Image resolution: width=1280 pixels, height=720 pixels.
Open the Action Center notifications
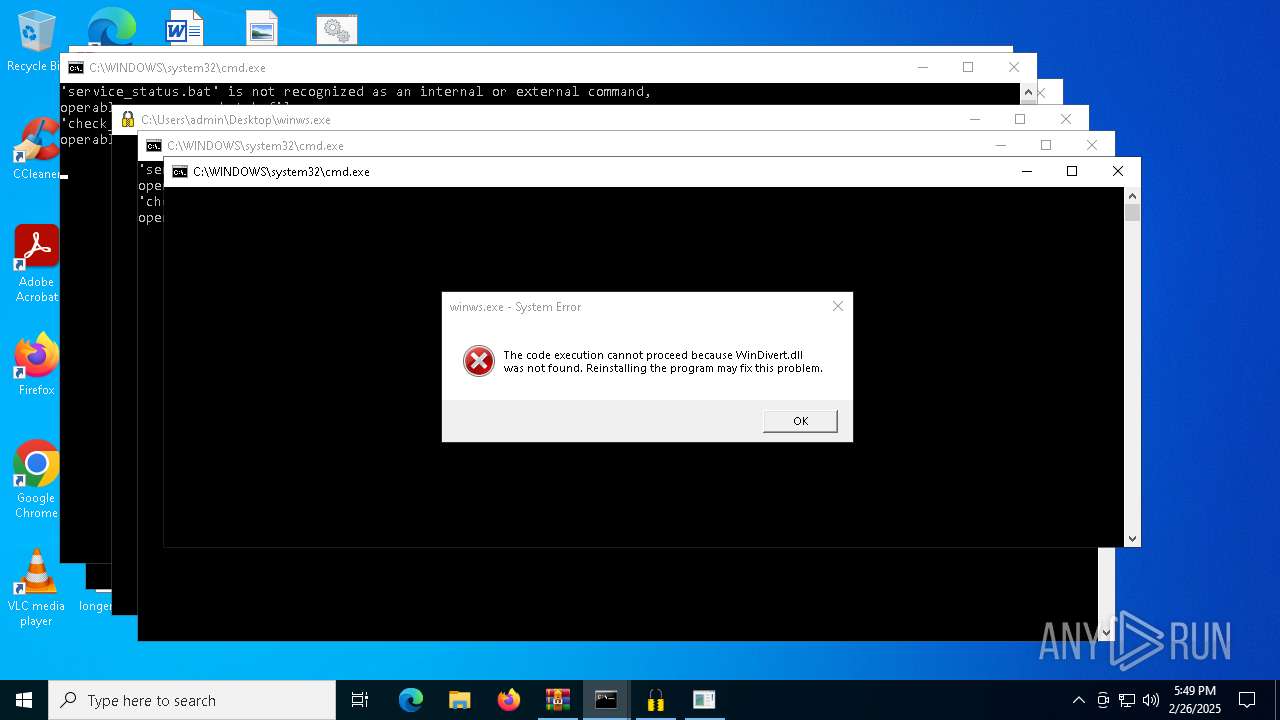click(x=1247, y=700)
